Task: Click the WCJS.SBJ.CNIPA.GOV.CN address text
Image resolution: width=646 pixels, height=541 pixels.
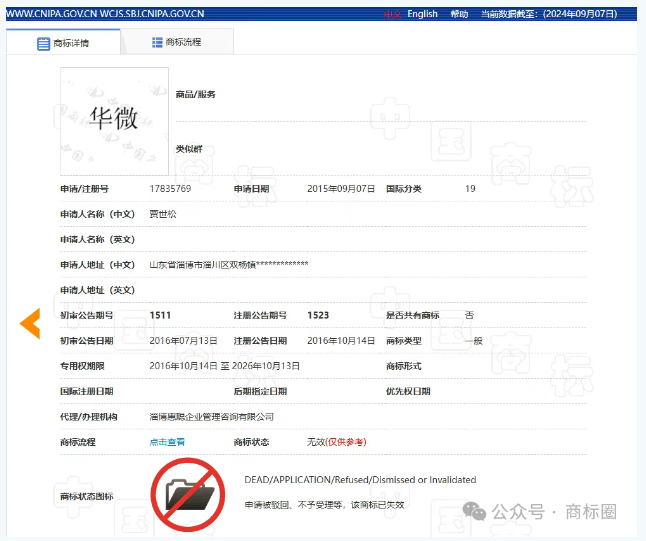Action: coord(152,14)
